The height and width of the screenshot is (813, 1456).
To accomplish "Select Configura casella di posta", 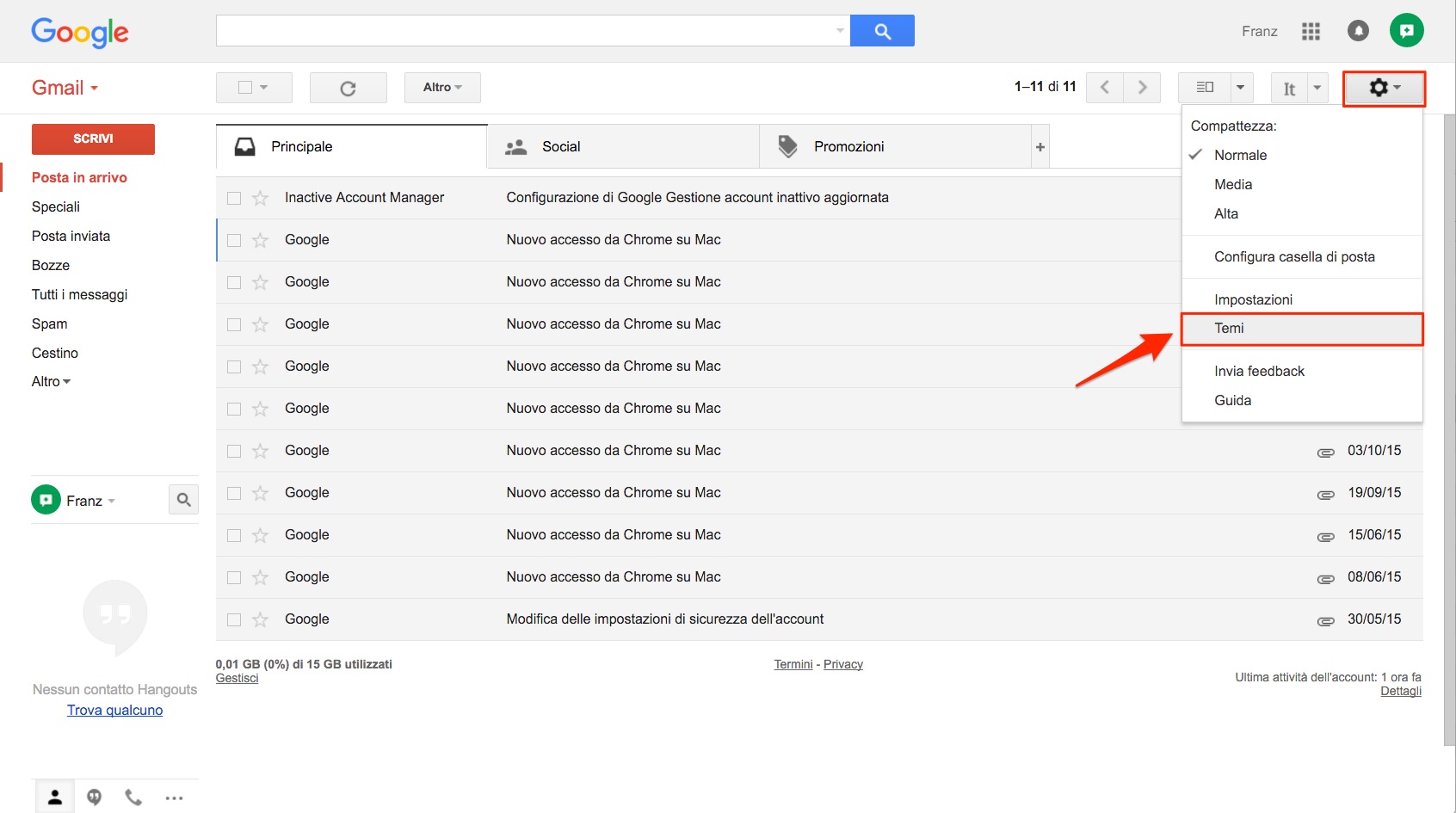I will coord(1294,256).
